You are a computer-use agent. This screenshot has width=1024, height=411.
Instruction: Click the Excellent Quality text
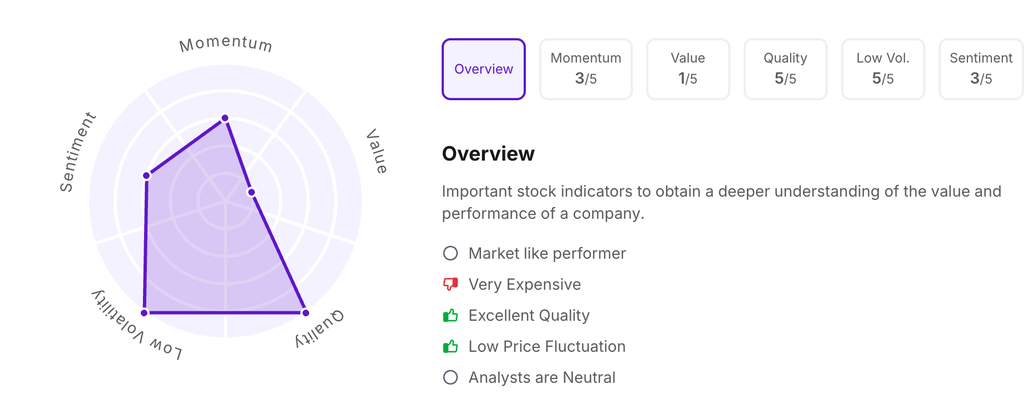coord(528,316)
